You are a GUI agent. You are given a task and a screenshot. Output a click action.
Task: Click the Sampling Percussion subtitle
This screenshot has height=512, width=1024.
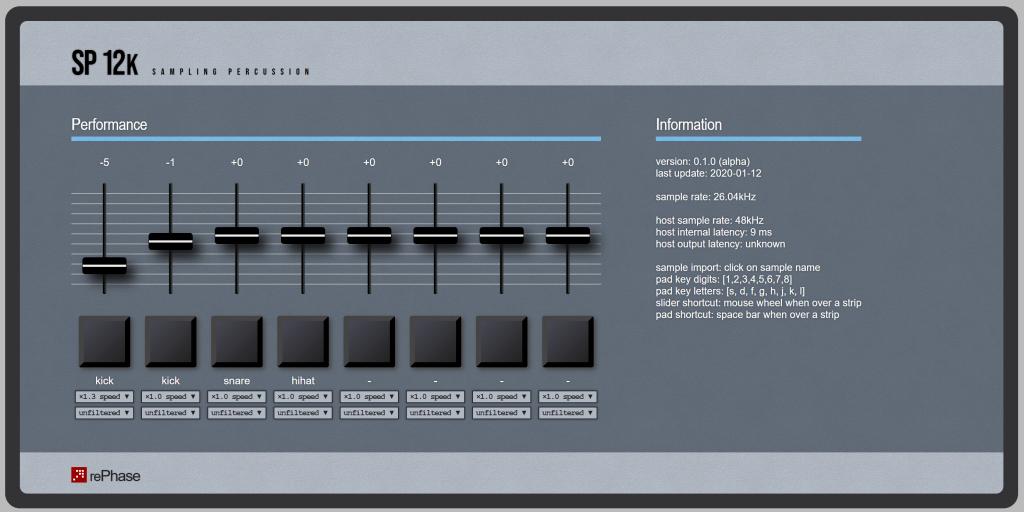(231, 72)
